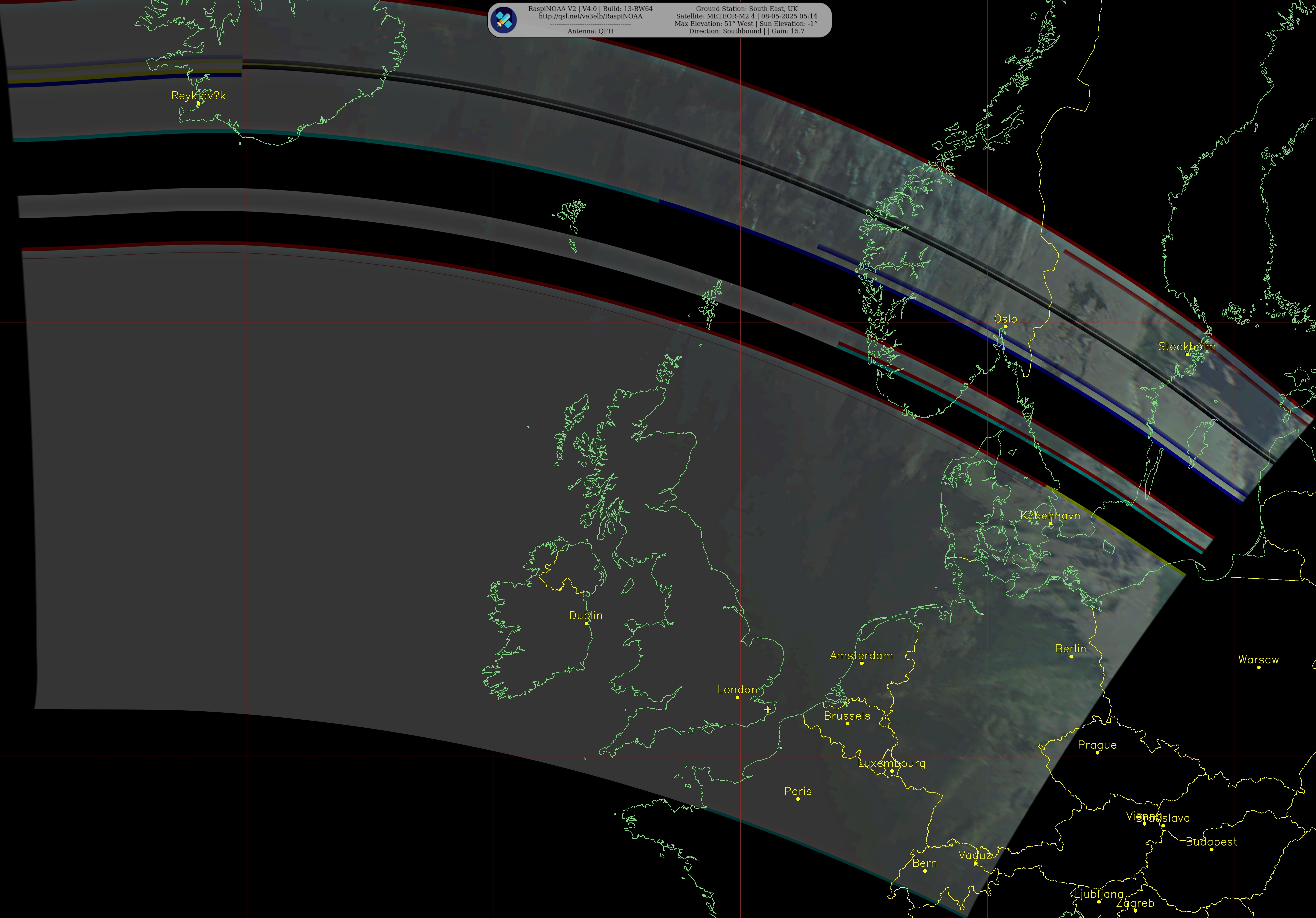Viewport: 1316px width, 918px height.
Task: Click the Oslo city label
Action: 1005,319
